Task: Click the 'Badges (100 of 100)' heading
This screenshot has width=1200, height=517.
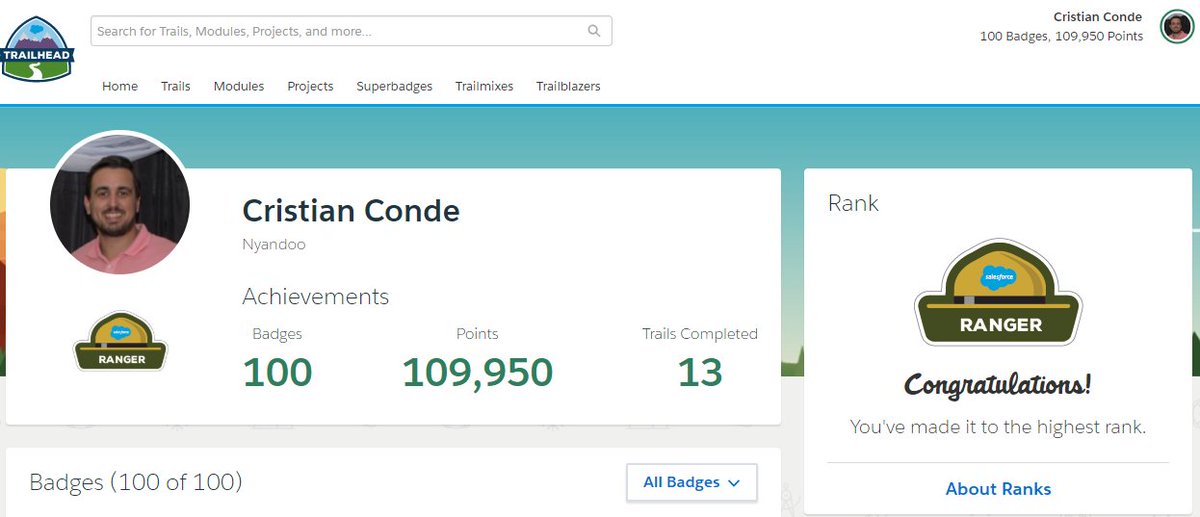Action: (136, 482)
